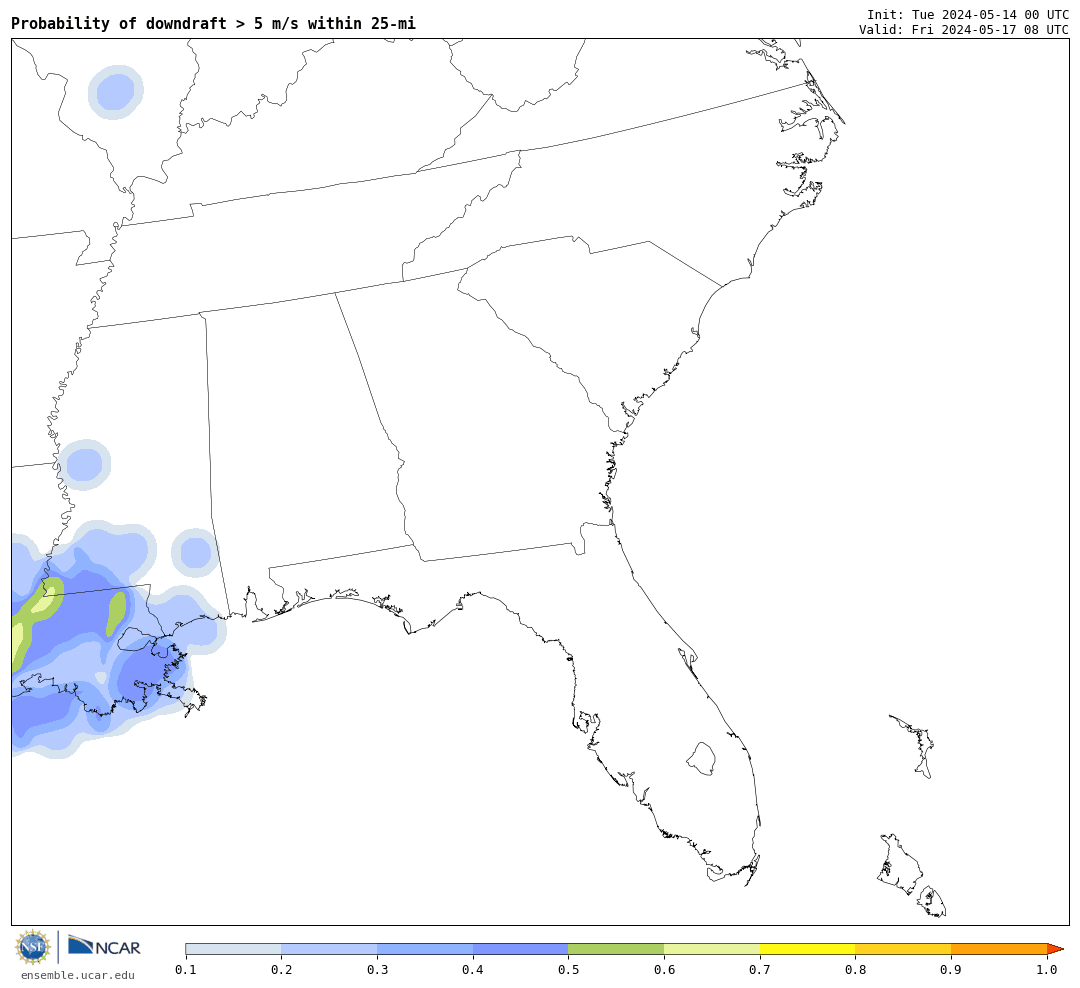The height and width of the screenshot is (988, 1080).
Task: Click the 0.7–0.8 bright yellow colorbar segment
Action: [808, 949]
